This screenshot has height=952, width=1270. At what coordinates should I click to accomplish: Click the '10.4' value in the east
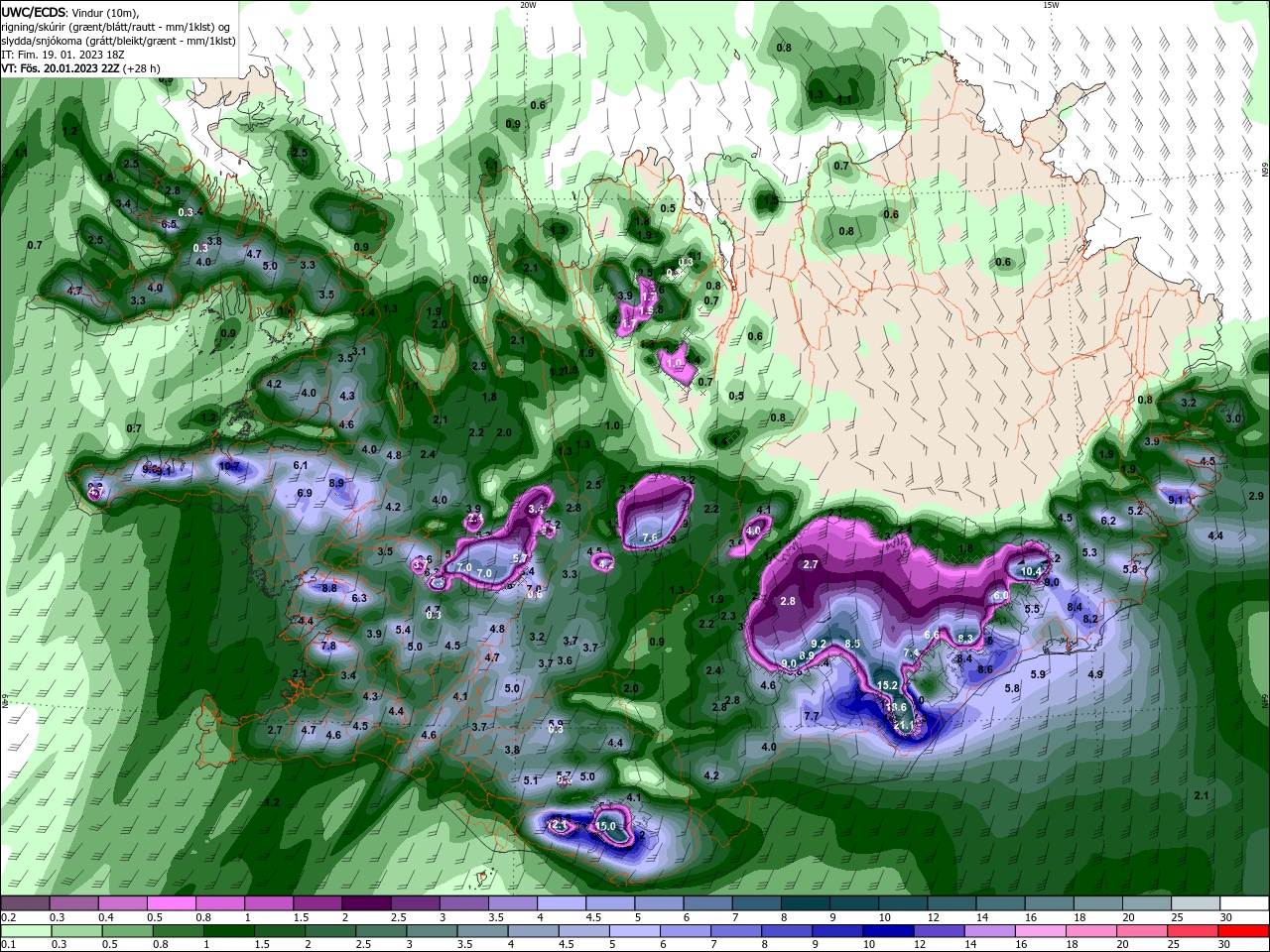(1032, 571)
